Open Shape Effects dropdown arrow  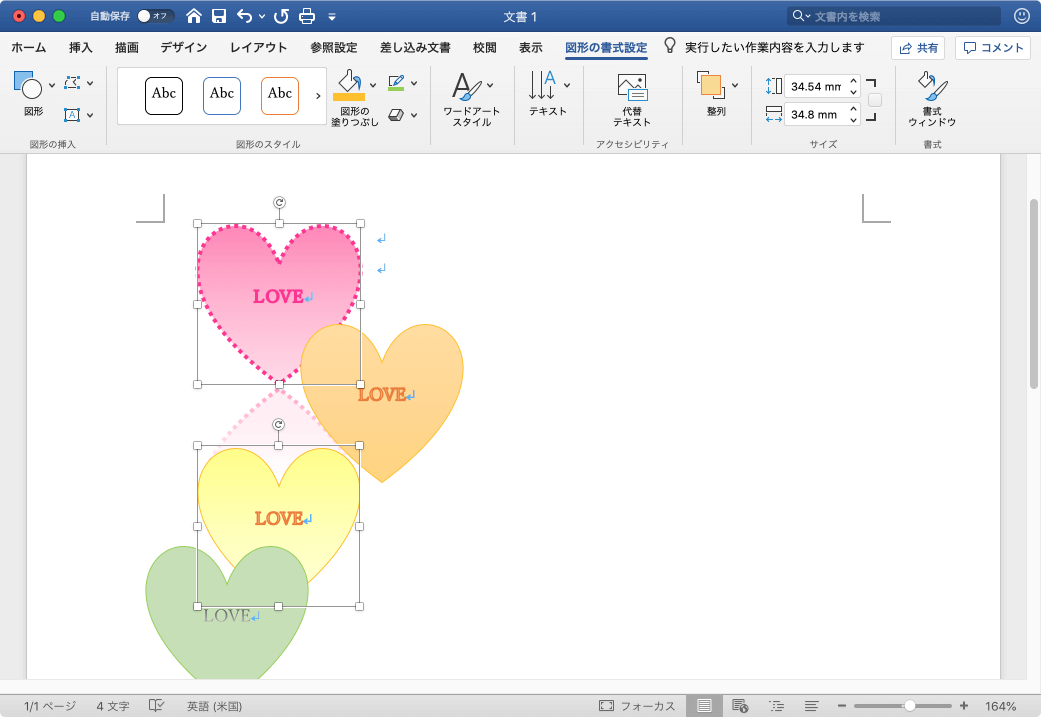pyautogui.click(x=414, y=115)
